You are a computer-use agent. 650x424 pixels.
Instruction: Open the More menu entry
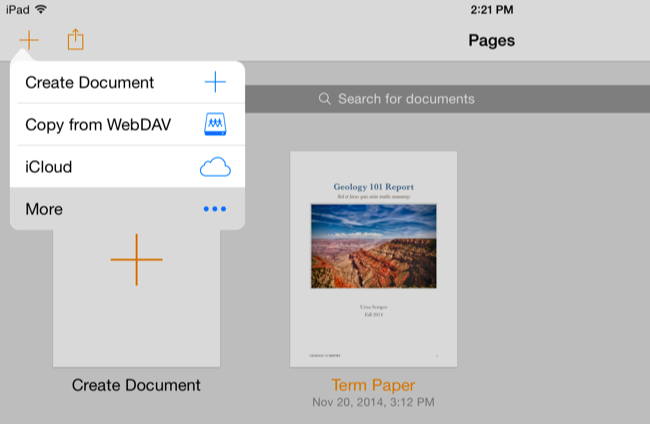(x=127, y=209)
